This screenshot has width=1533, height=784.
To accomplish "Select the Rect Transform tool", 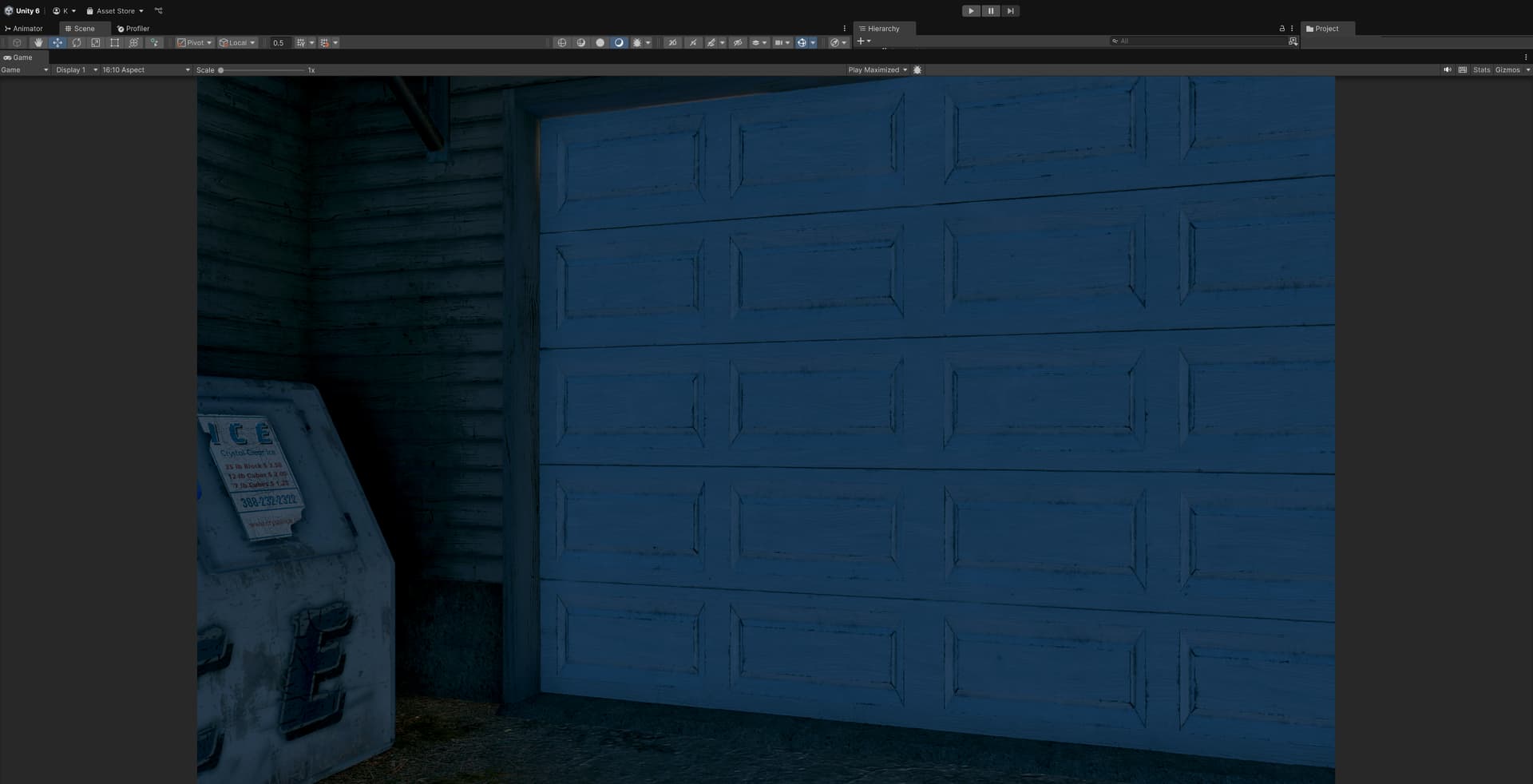I will (115, 42).
